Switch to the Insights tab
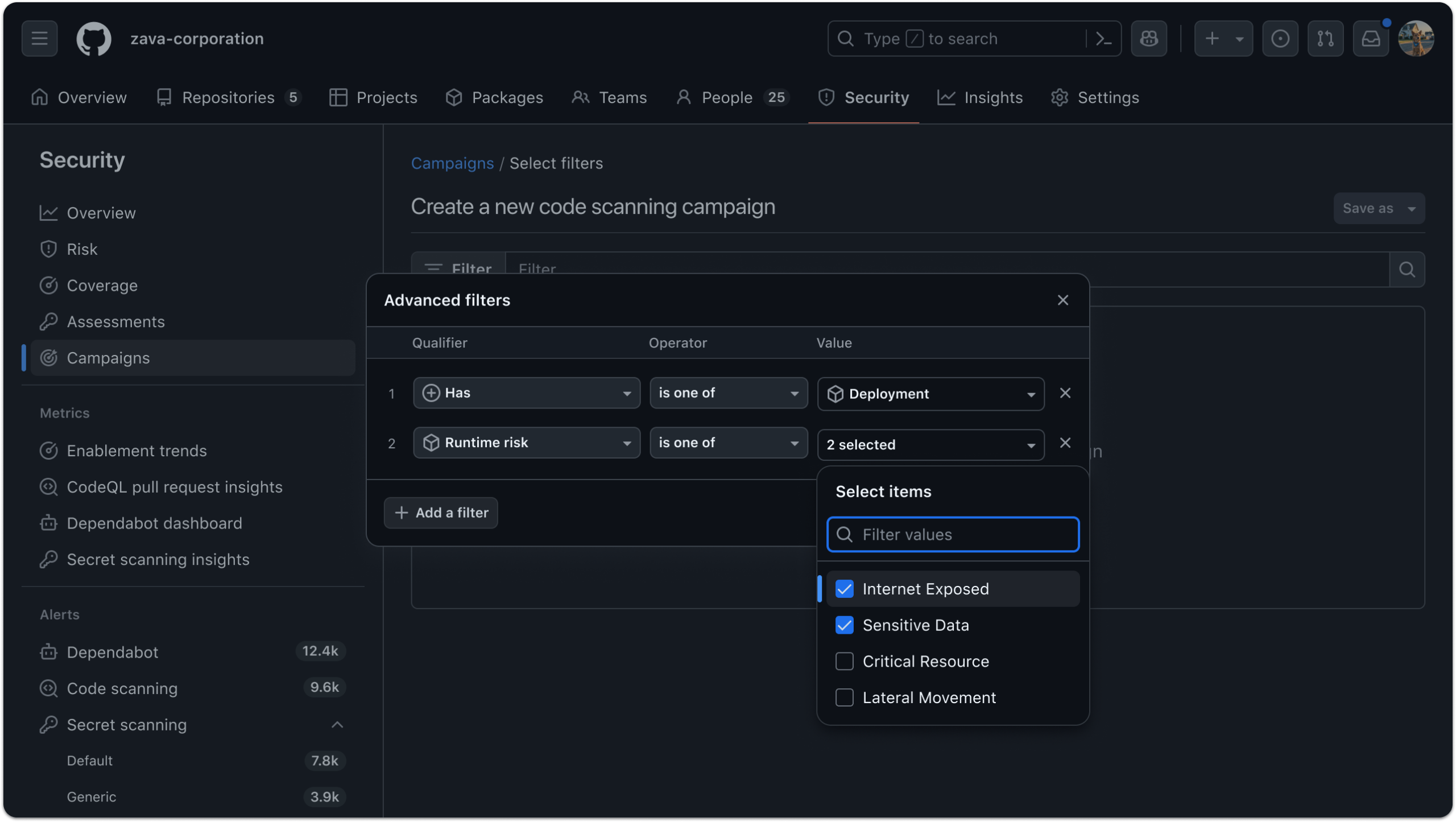This screenshot has height=822, width=1456. click(980, 97)
